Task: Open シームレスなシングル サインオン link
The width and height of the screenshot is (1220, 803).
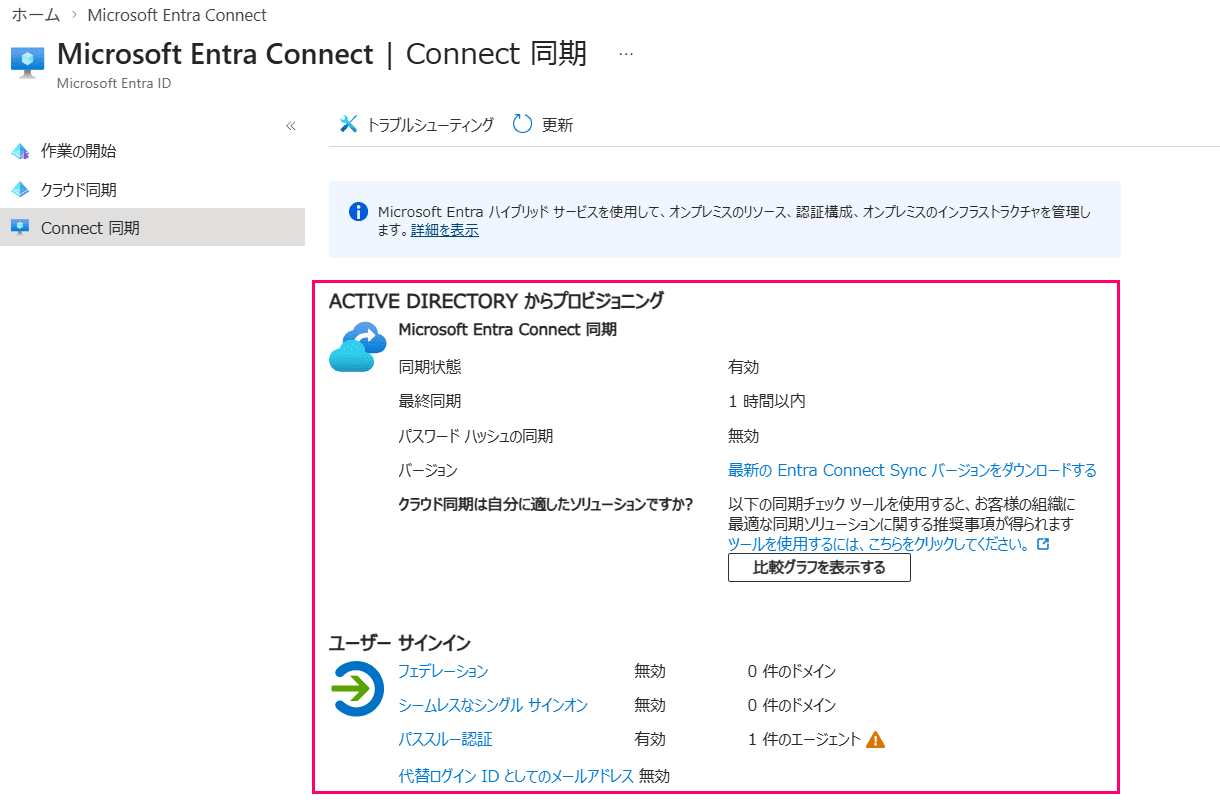Action: pos(493,705)
